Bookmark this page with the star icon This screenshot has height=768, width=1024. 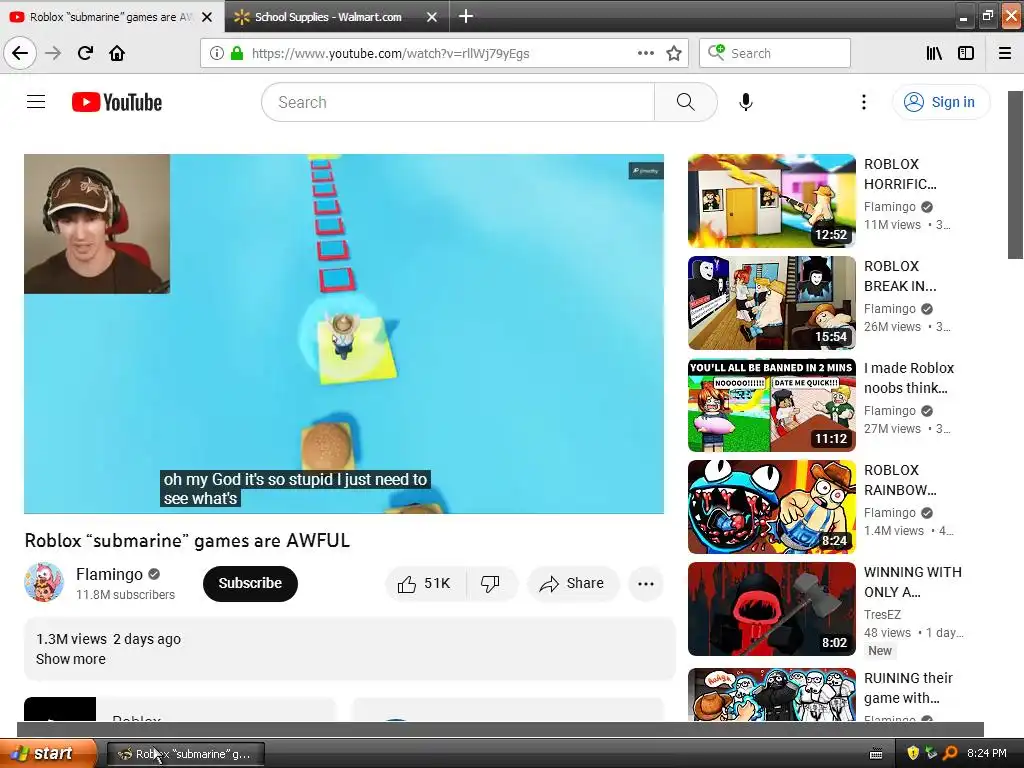point(674,54)
